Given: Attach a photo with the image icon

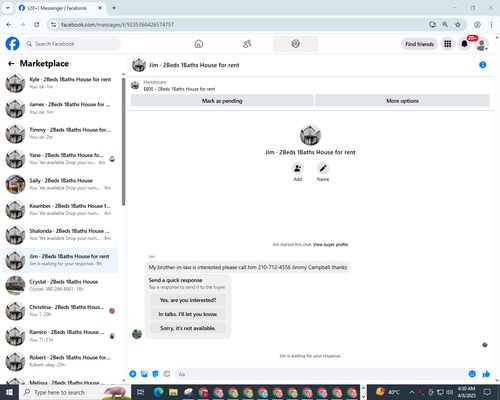Looking at the screenshot, I should 144,374.
